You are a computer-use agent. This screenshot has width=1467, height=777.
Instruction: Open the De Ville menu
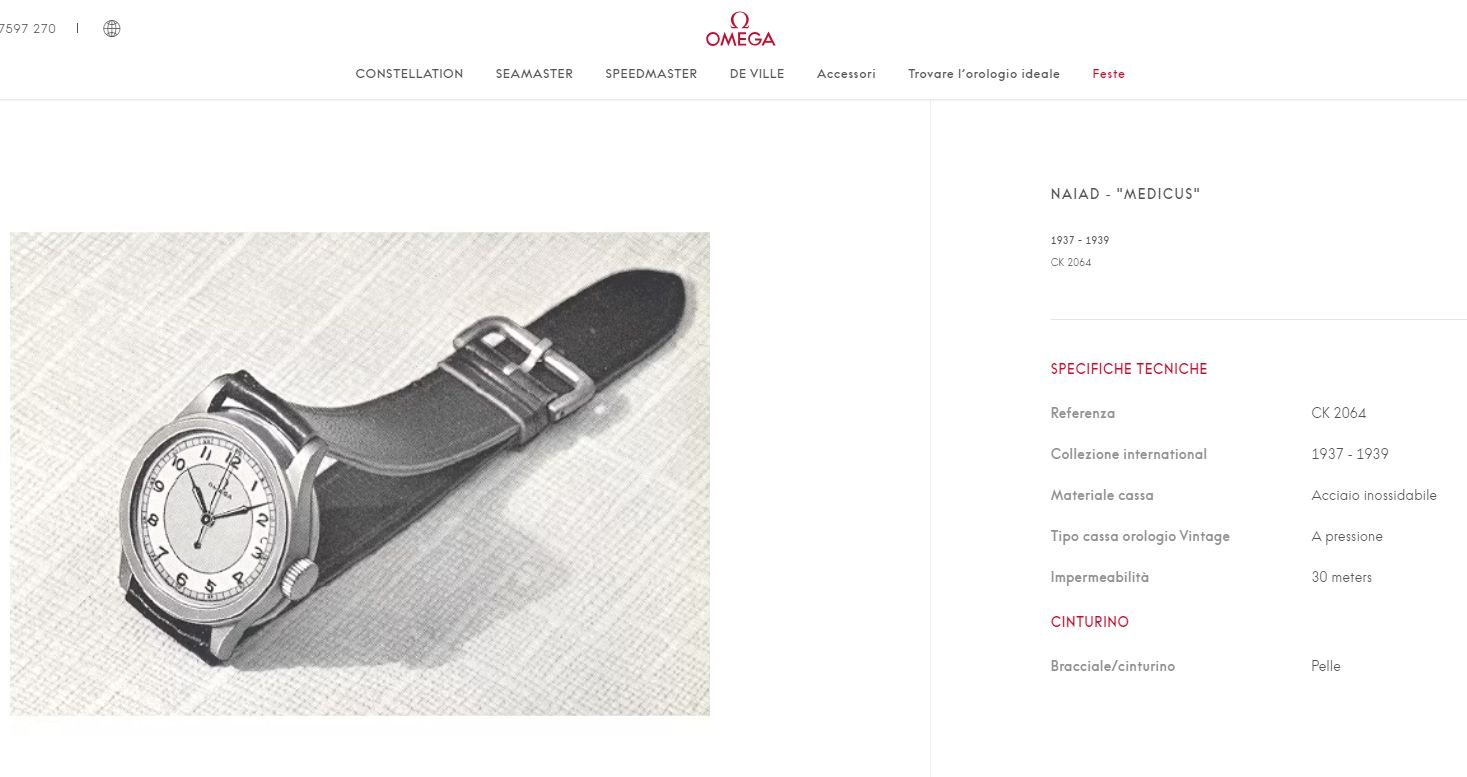(757, 74)
